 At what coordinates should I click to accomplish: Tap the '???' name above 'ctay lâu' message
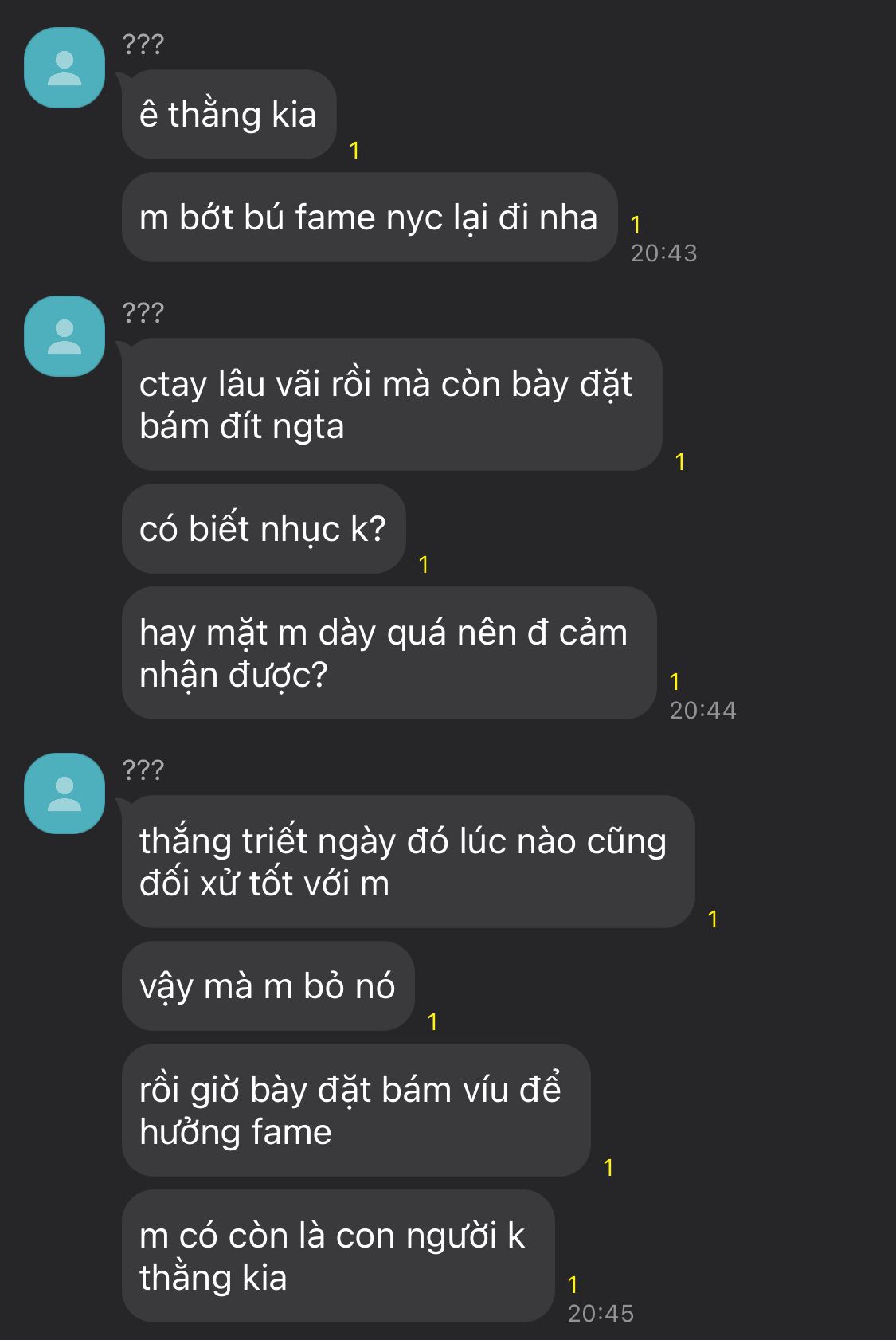143,312
